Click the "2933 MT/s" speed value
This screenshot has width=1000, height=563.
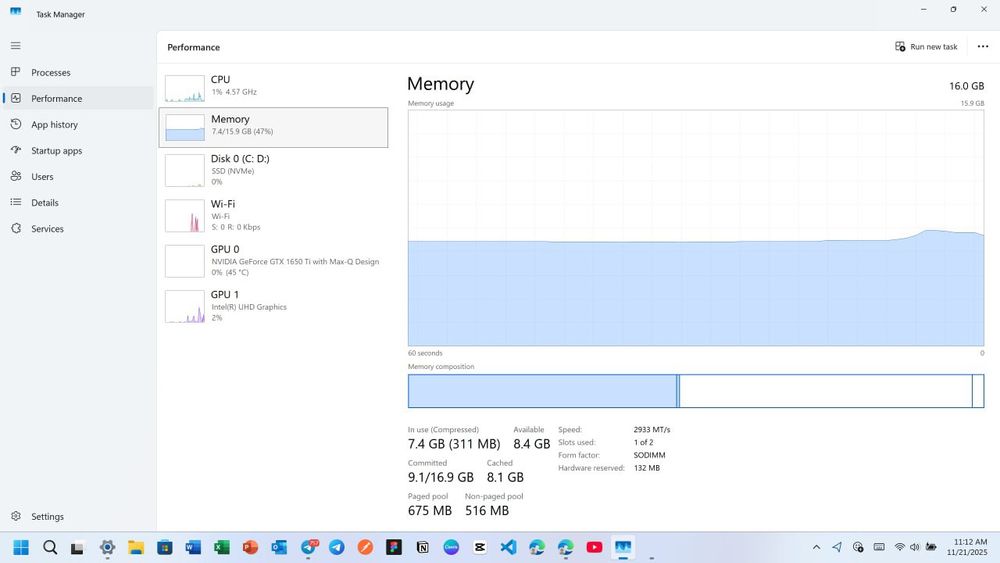point(652,430)
